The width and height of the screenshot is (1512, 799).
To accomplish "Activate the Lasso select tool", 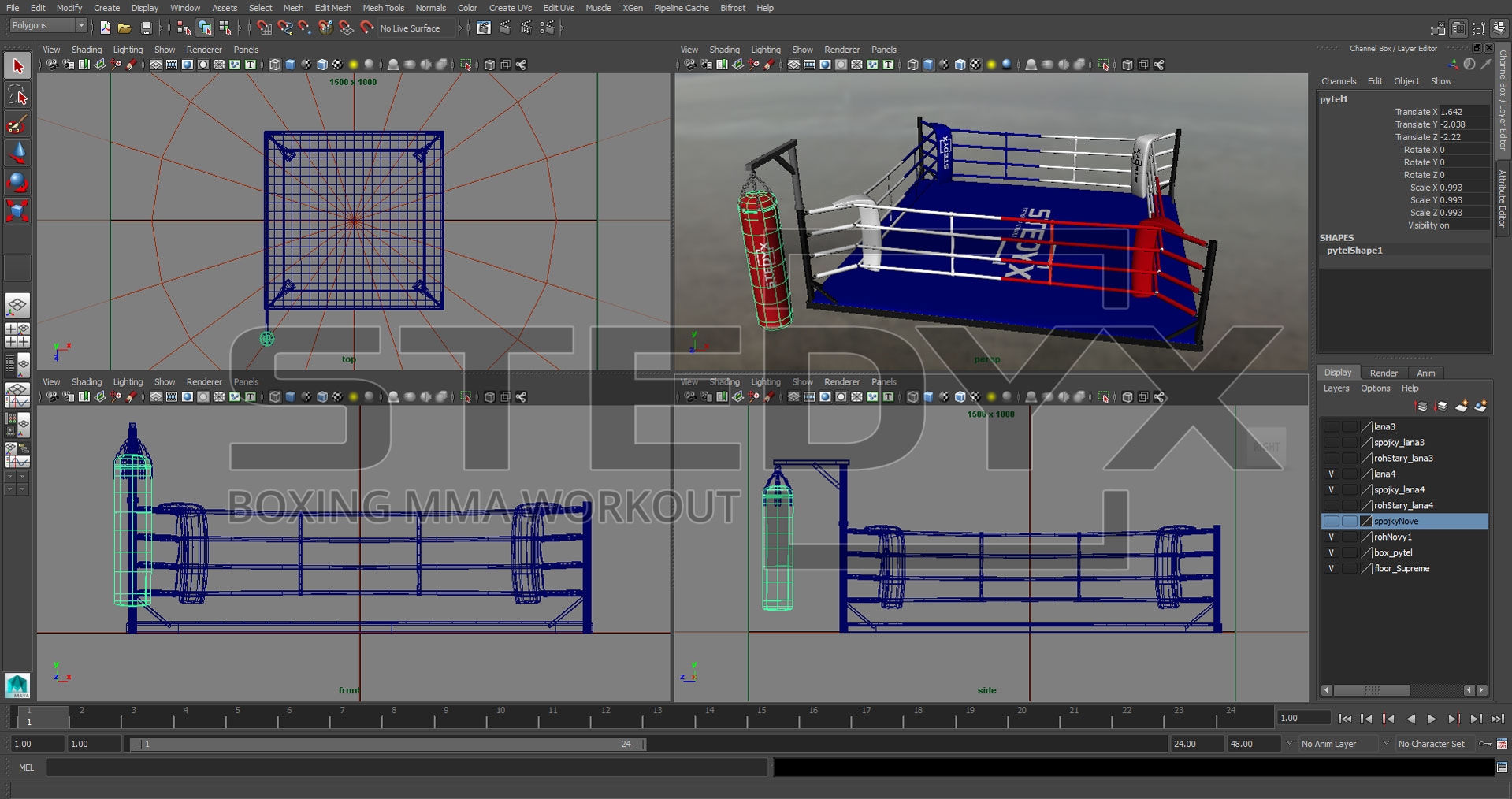I will point(17,95).
